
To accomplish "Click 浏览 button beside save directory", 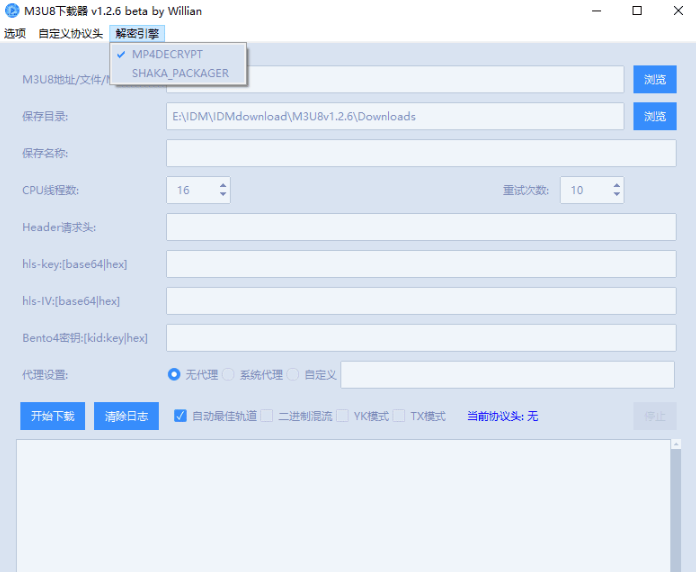I will (654, 116).
